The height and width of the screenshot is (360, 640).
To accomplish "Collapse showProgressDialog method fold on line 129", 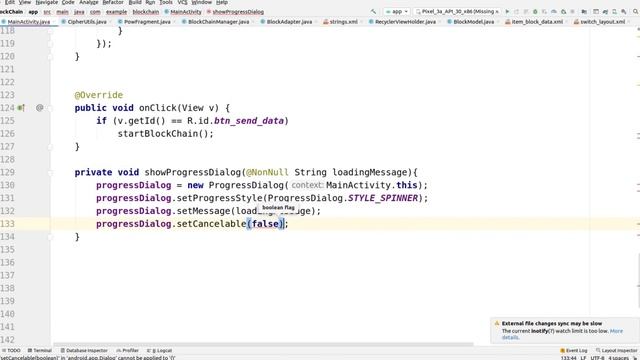I will click(50, 172).
